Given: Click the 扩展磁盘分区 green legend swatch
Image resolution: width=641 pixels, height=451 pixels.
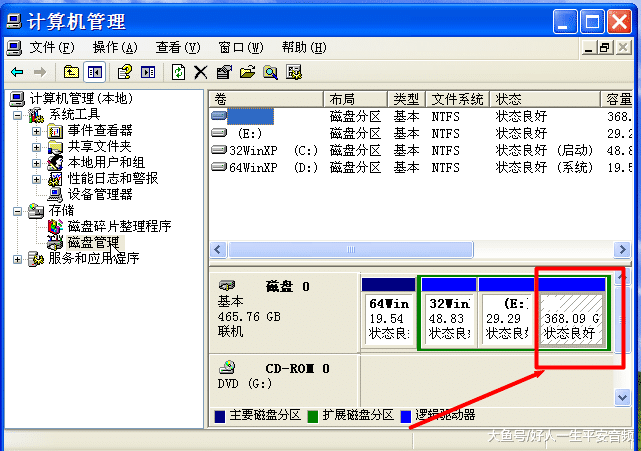Looking at the screenshot, I should 313,416.
